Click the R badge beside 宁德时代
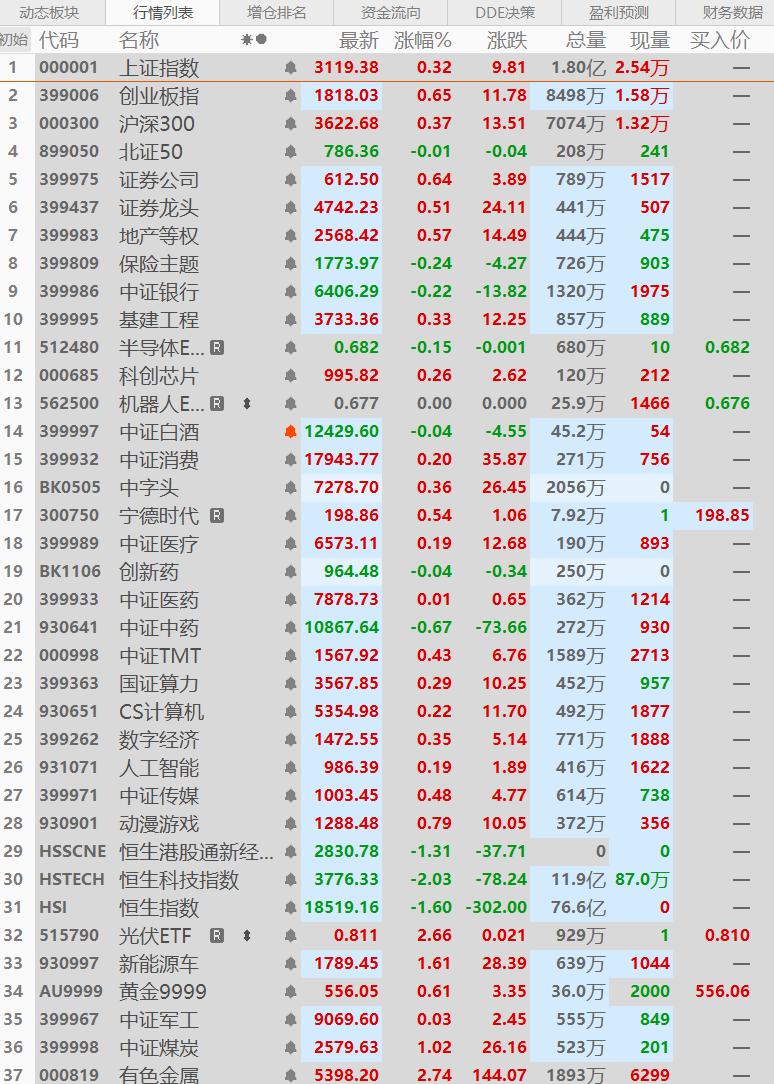Screen dimensions: 774x1084 217,516
